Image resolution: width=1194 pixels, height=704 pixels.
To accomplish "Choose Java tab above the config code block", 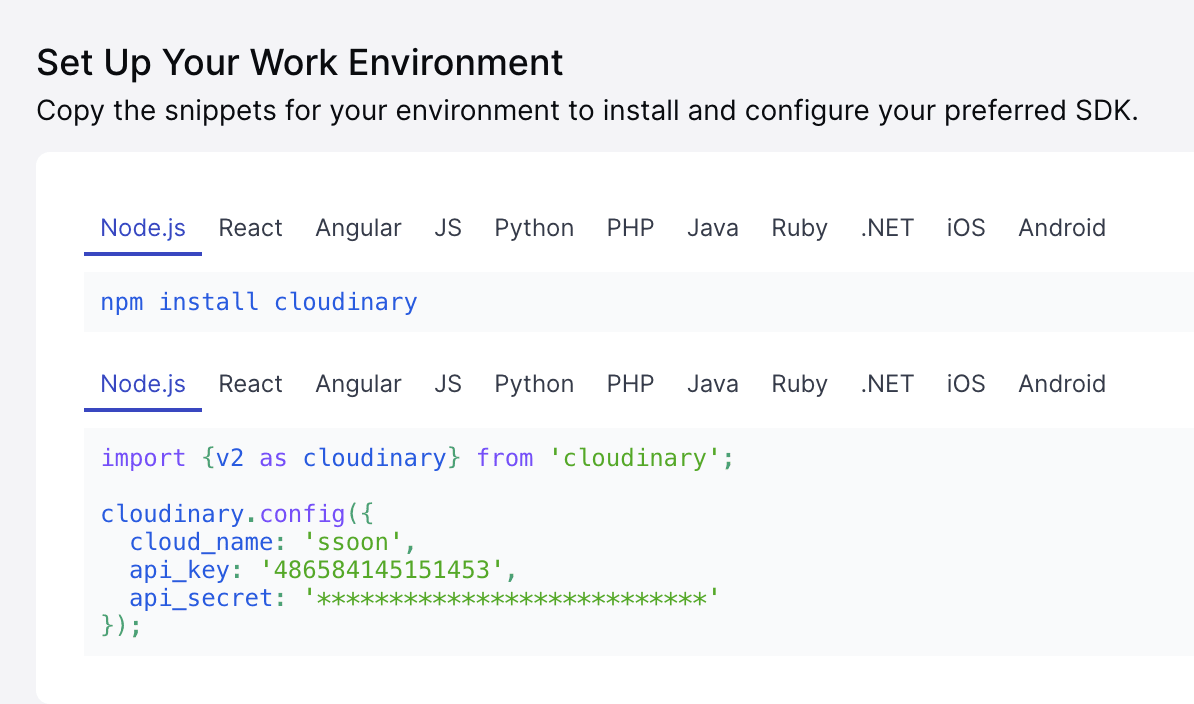I will pyautogui.click(x=712, y=384).
